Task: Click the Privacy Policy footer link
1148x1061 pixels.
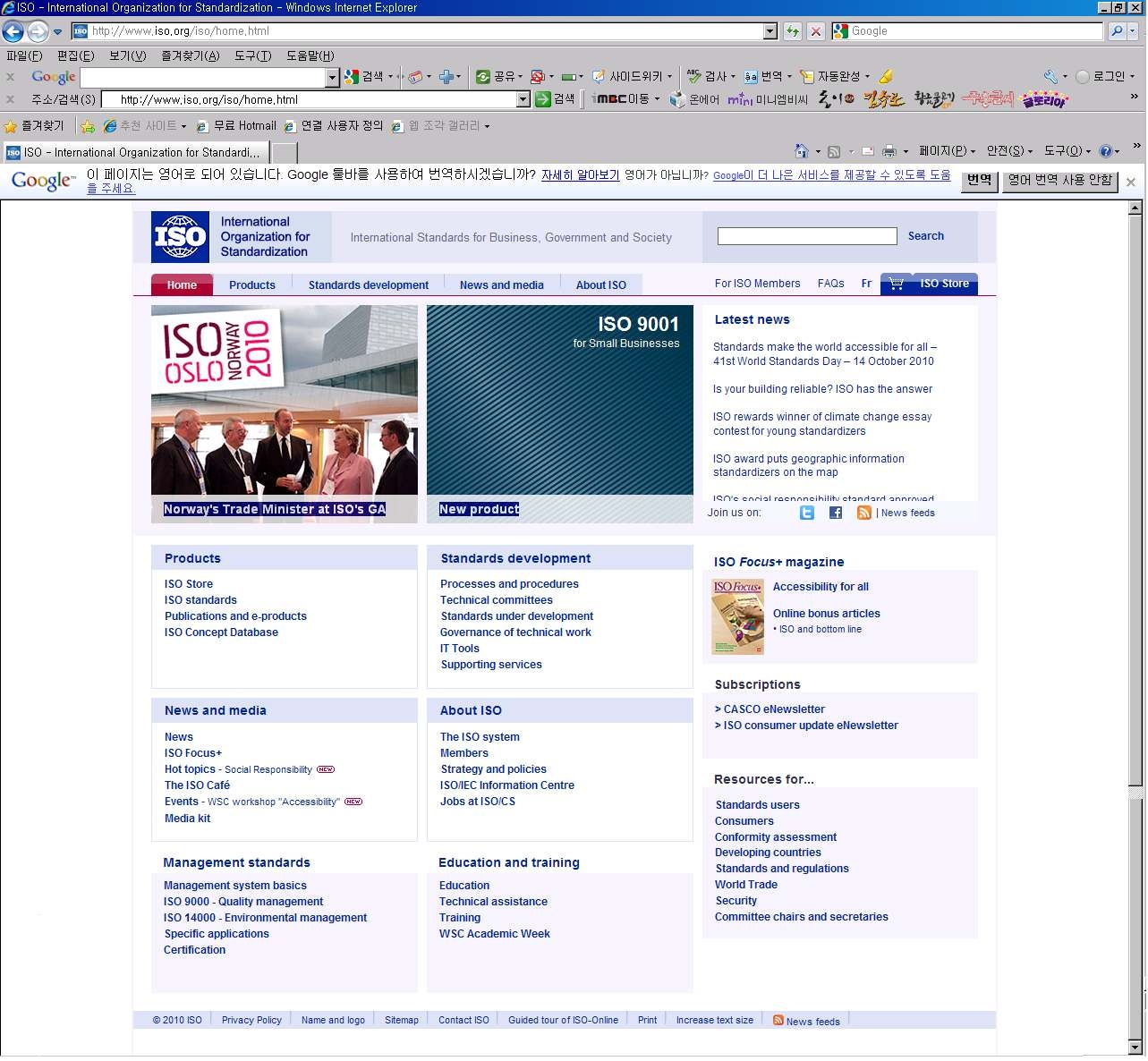Action: click(x=251, y=1020)
